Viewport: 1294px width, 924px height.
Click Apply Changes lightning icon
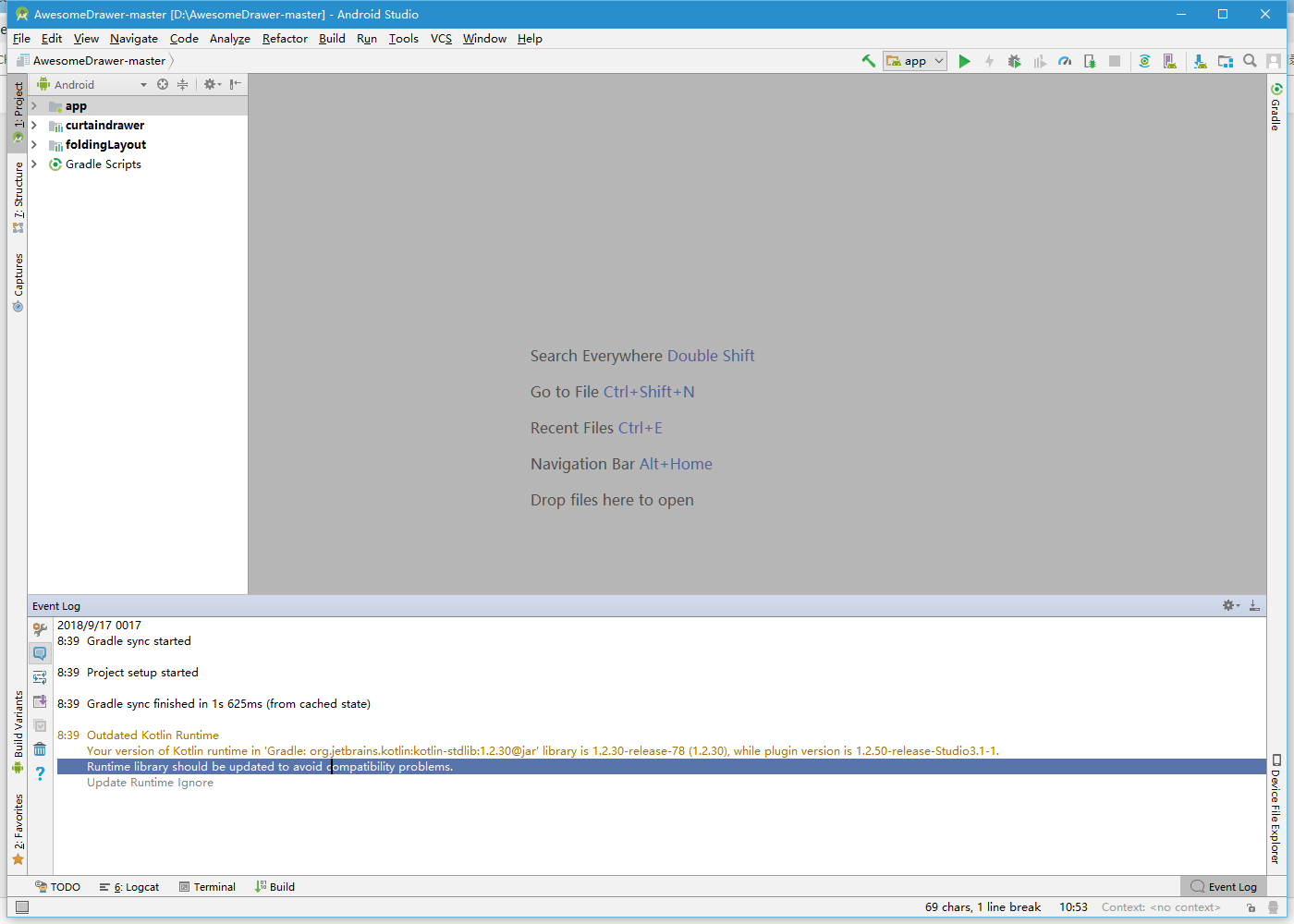[989, 61]
